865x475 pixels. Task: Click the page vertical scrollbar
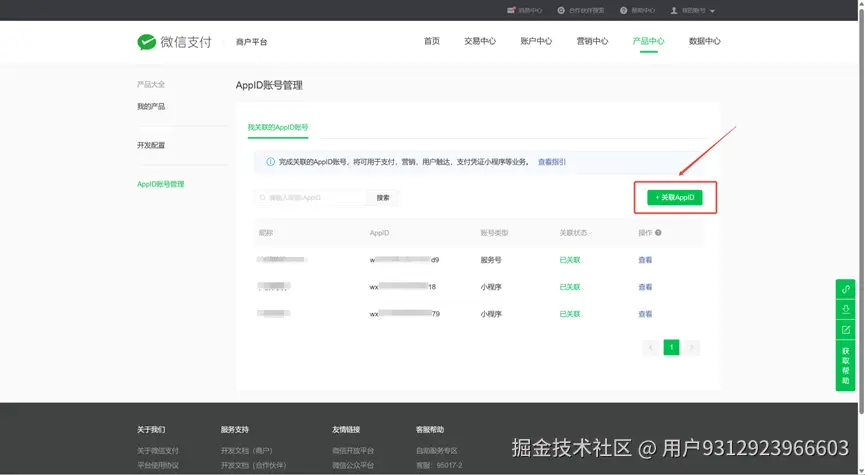click(x=861, y=210)
